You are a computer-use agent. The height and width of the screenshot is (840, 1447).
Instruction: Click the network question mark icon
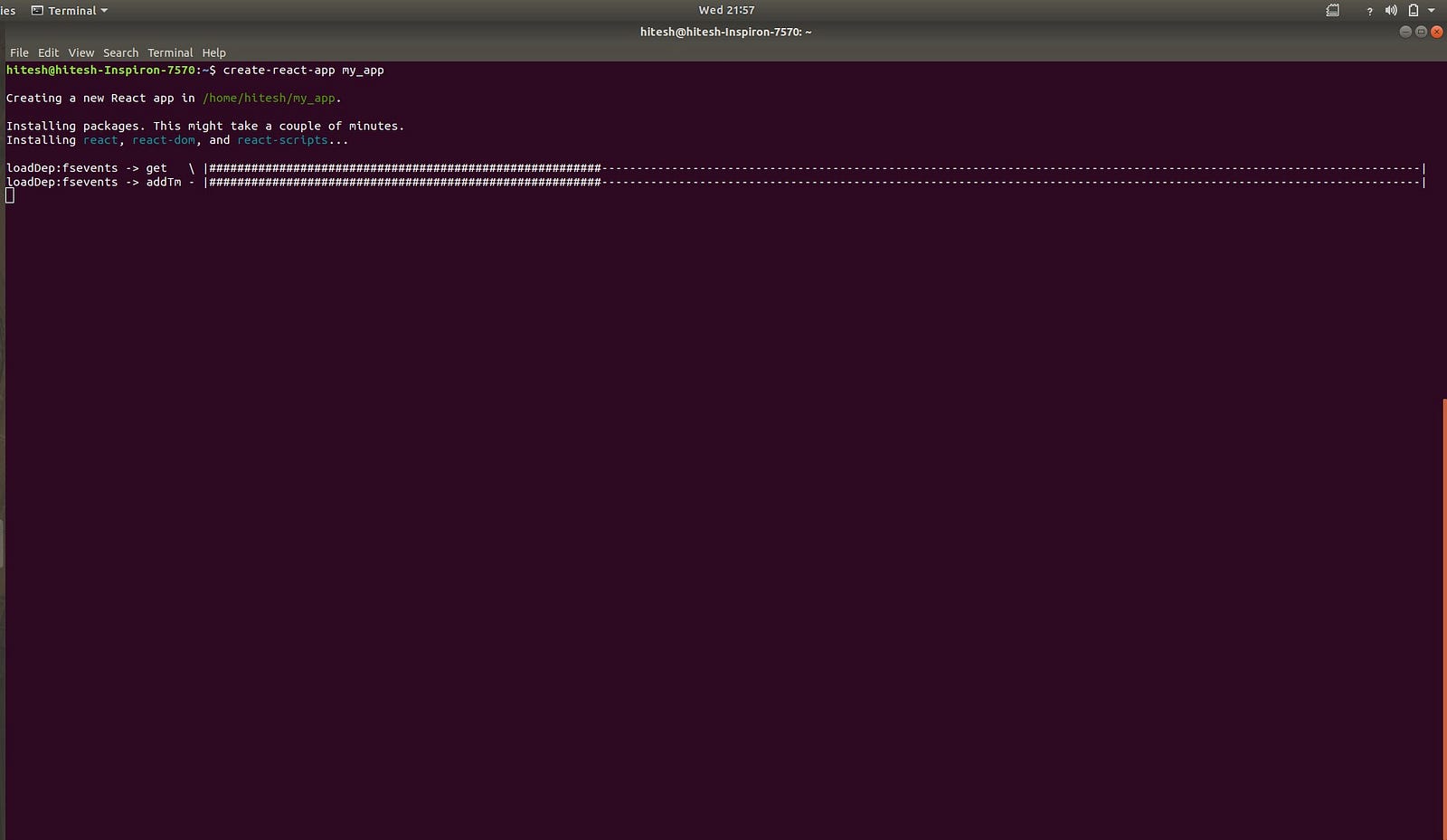(1369, 12)
